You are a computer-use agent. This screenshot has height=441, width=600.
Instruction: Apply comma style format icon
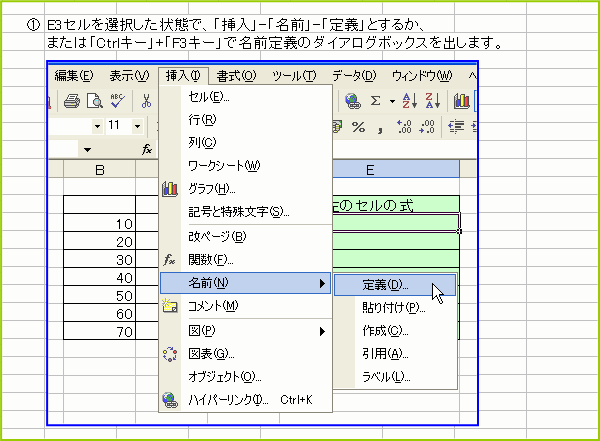pyautogui.click(x=380, y=129)
